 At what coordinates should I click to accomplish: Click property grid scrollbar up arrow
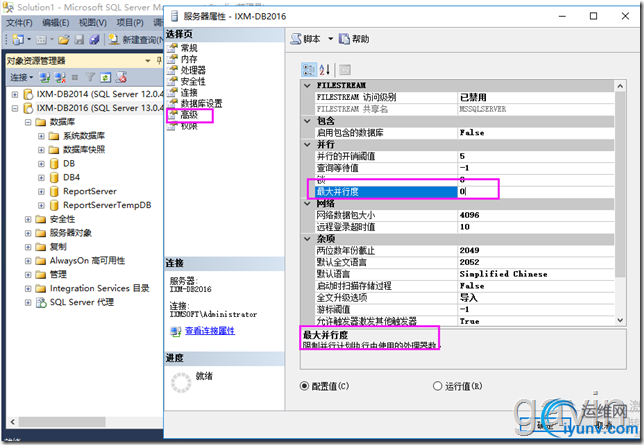(620, 86)
